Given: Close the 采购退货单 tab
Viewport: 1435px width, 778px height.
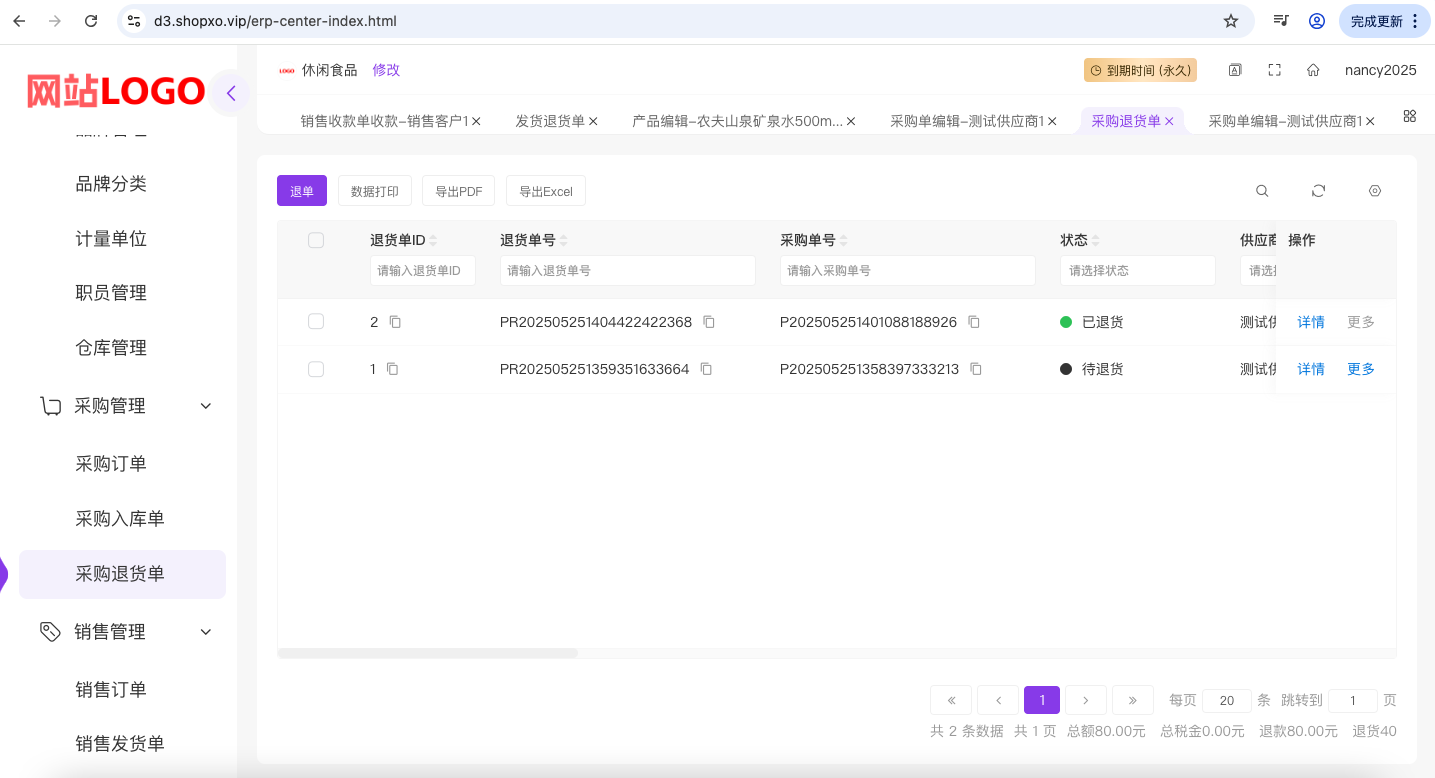Looking at the screenshot, I should [x=1169, y=121].
